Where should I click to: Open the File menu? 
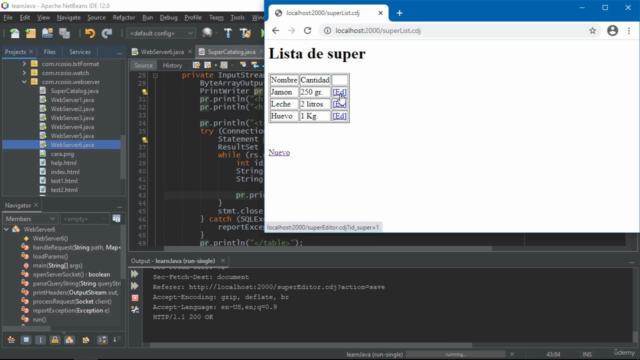[x=8, y=18]
